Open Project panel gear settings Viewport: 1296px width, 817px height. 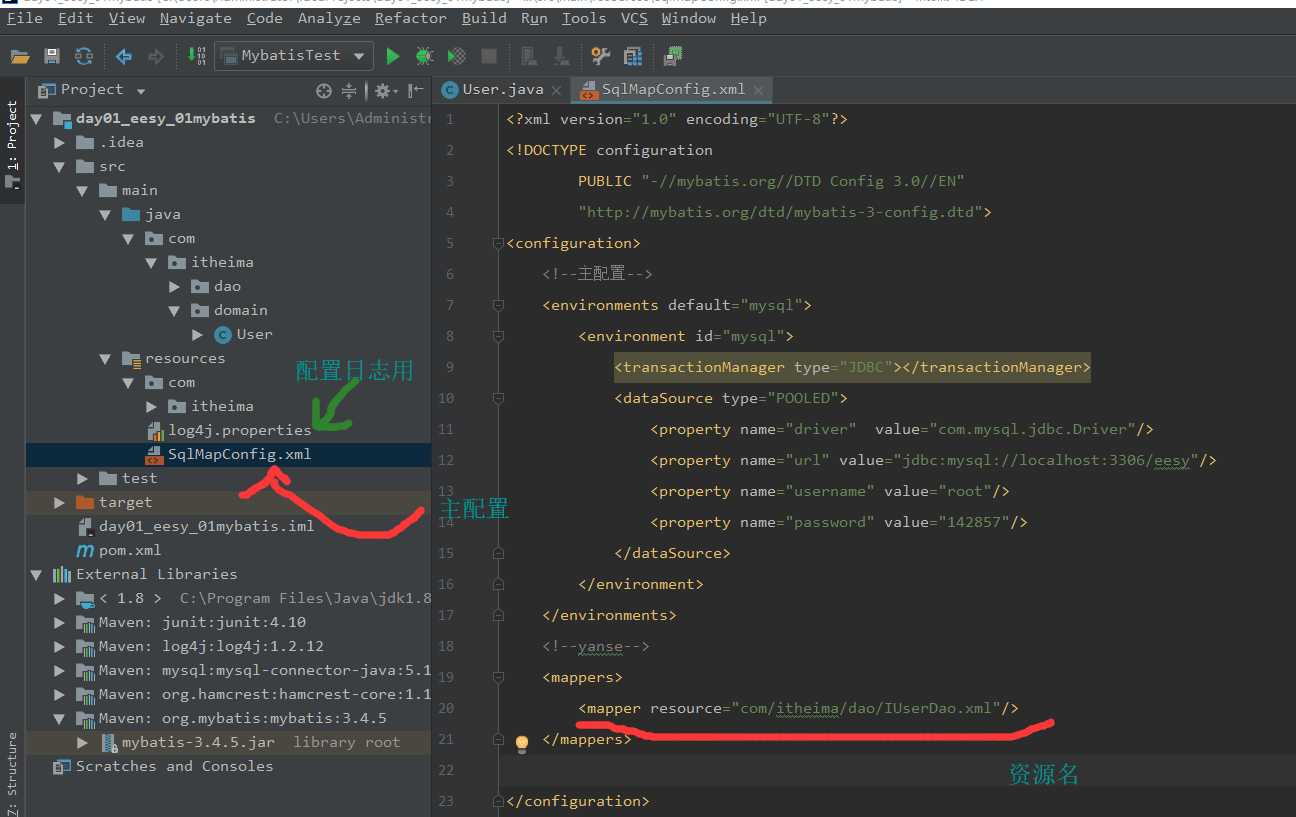[x=384, y=91]
